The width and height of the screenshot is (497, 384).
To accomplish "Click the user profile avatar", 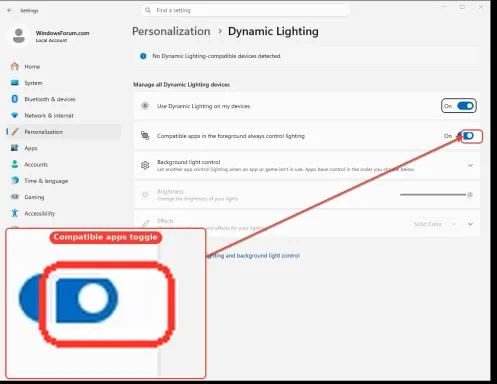I will pyautogui.click(x=19, y=36).
